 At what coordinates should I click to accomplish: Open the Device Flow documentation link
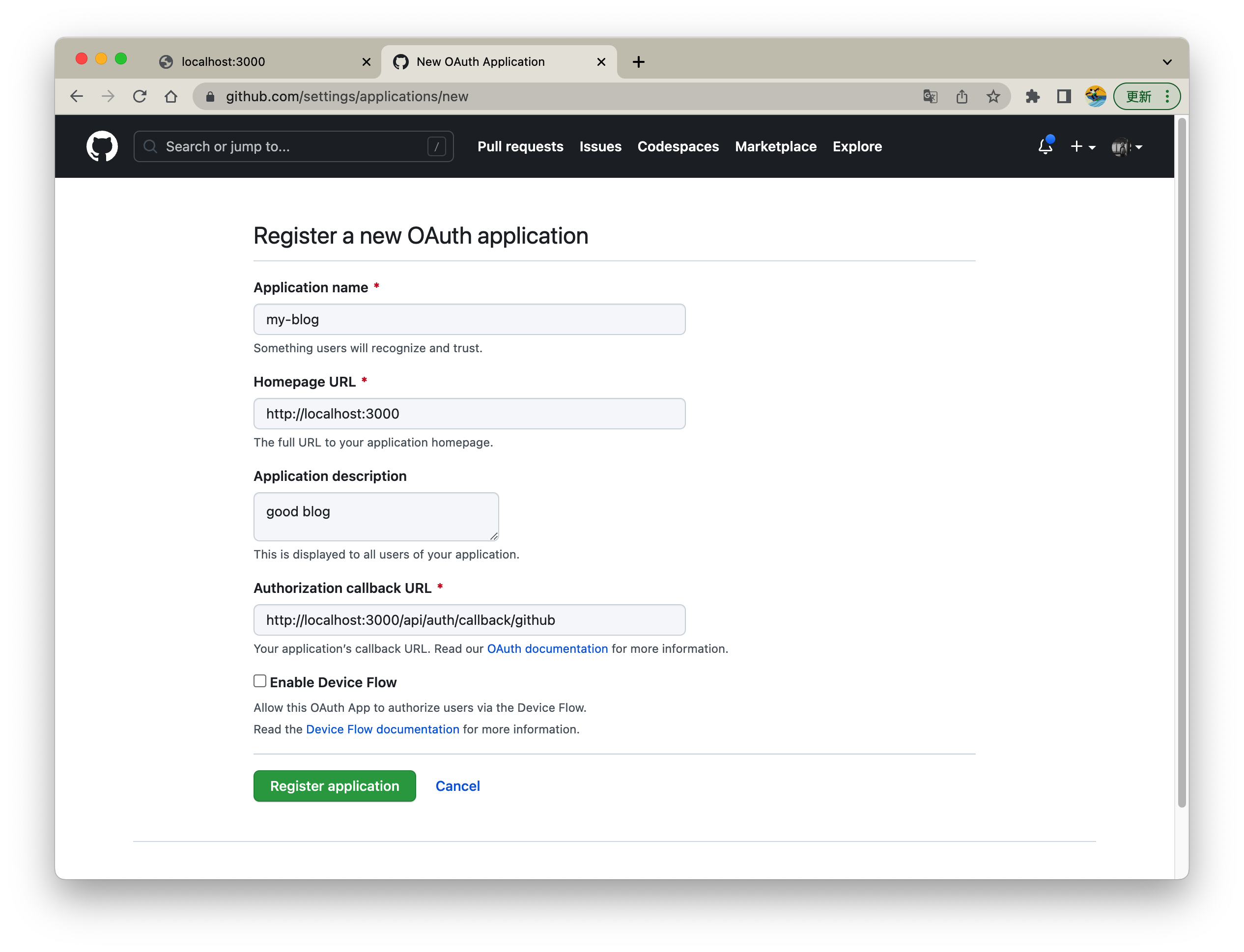tap(383, 729)
